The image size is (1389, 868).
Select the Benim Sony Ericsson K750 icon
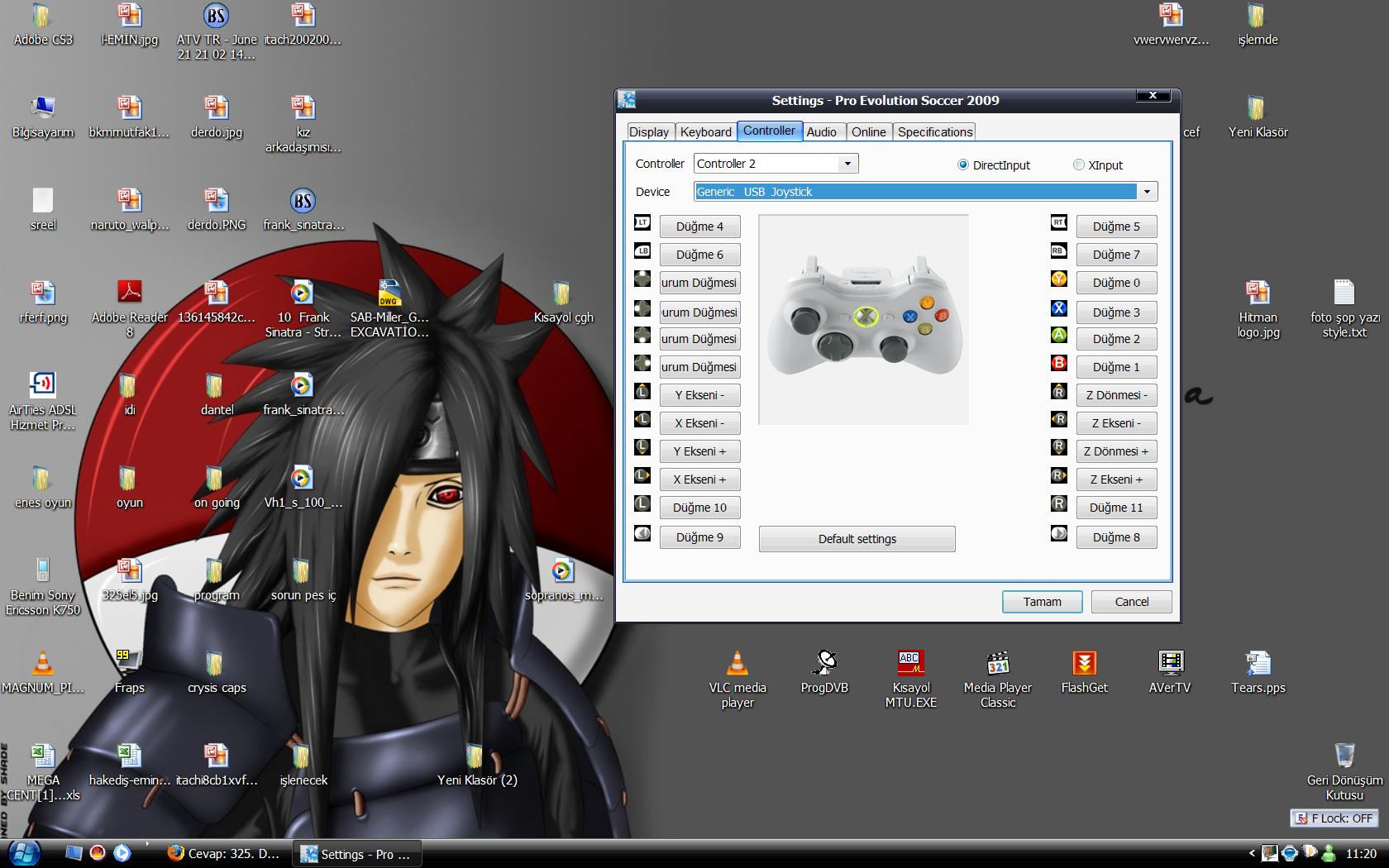pos(42,586)
